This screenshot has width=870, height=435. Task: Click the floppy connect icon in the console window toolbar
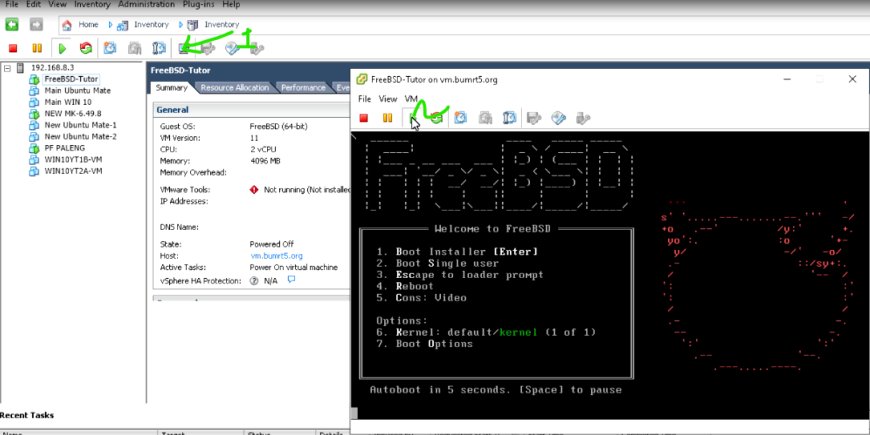click(534, 118)
